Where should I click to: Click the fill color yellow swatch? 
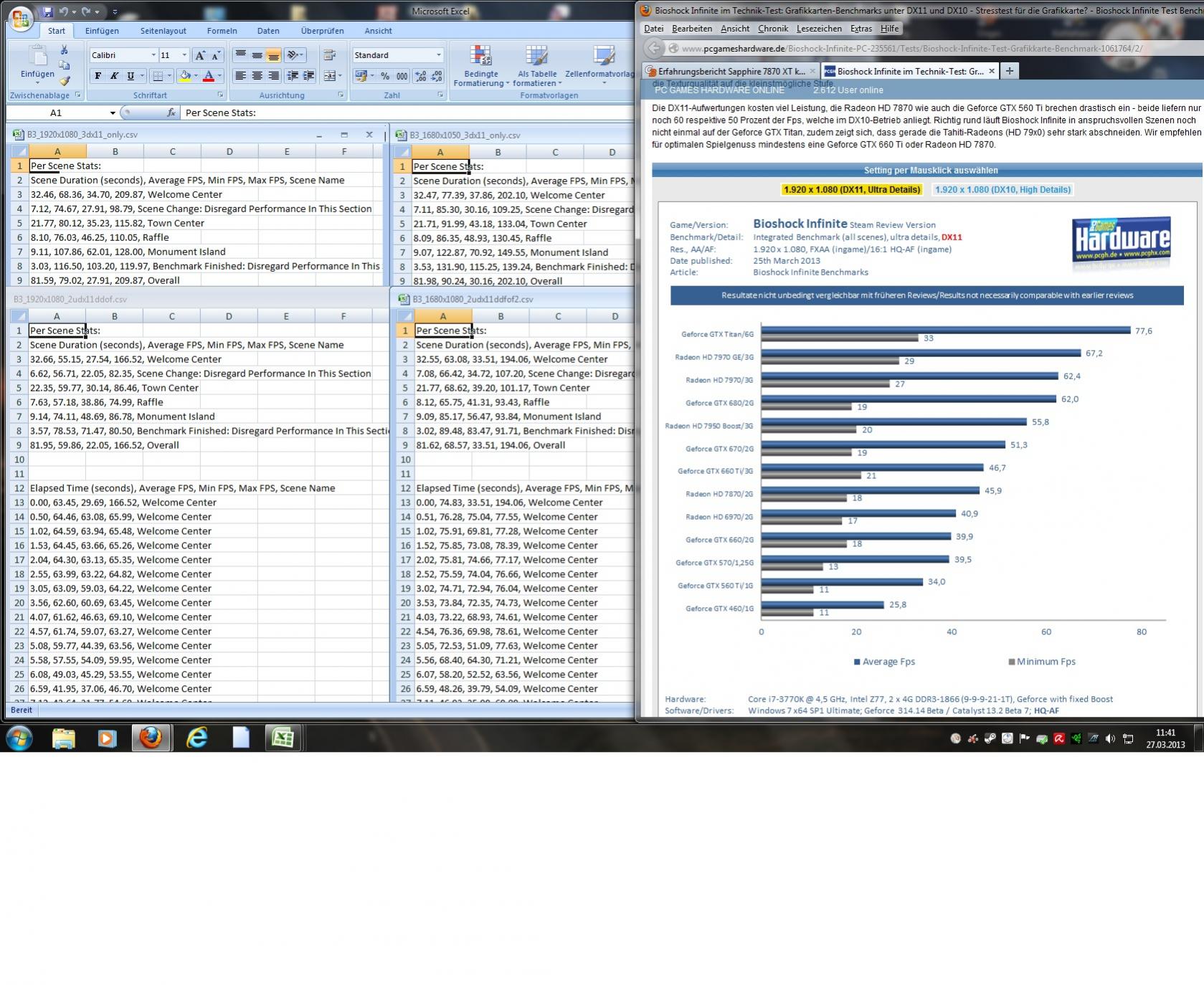pyautogui.click(x=186, y=76)
